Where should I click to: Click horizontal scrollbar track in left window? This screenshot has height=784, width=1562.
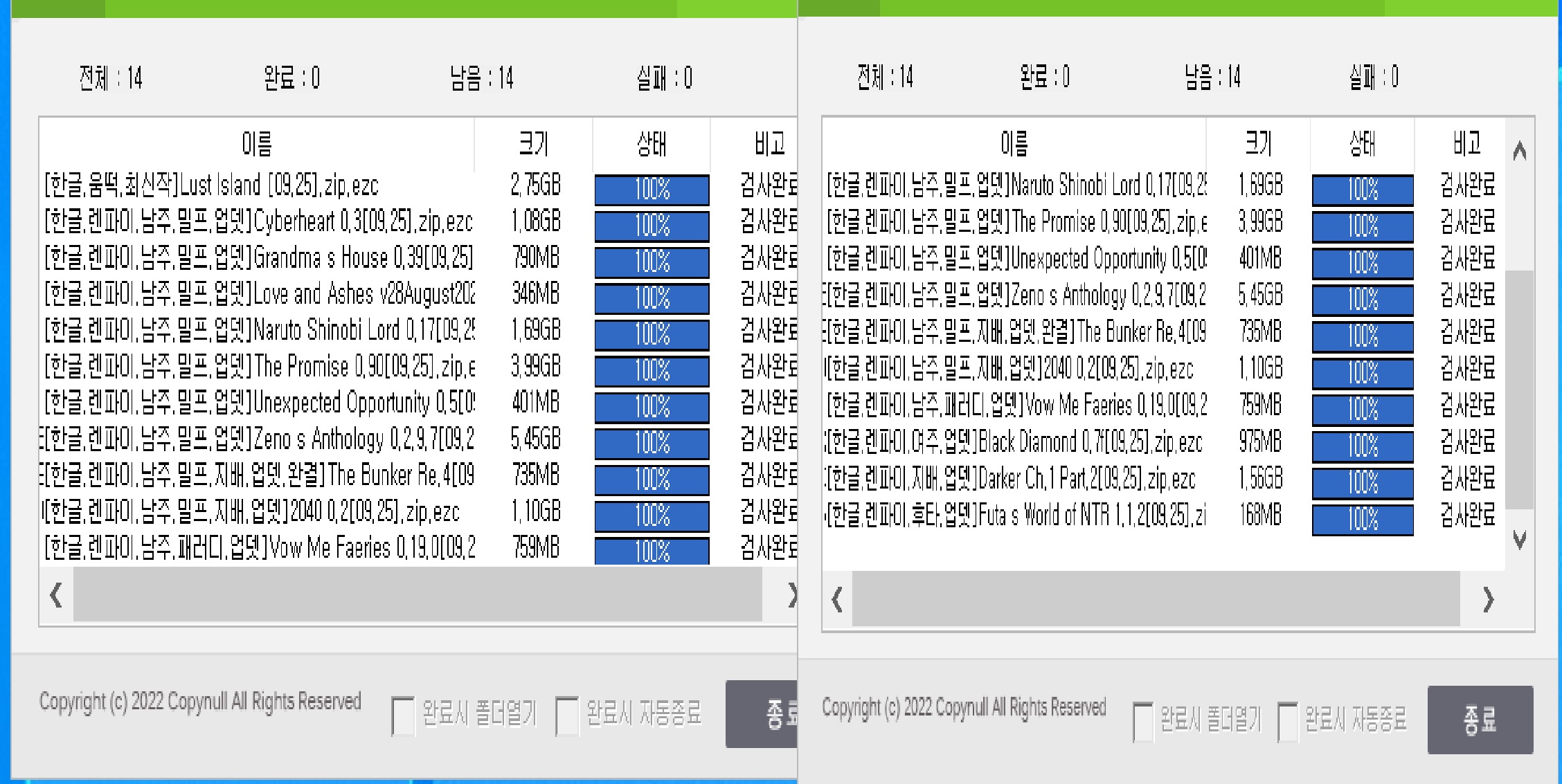coord(418,594)
